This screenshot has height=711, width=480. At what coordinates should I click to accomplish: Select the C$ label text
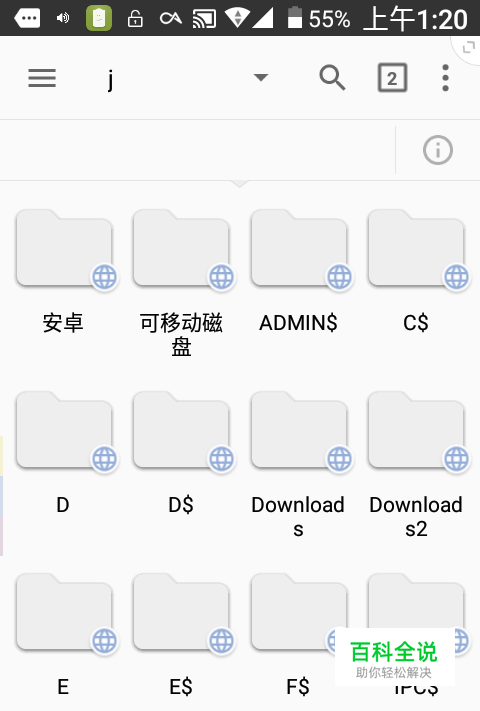(x=416, y=323)
